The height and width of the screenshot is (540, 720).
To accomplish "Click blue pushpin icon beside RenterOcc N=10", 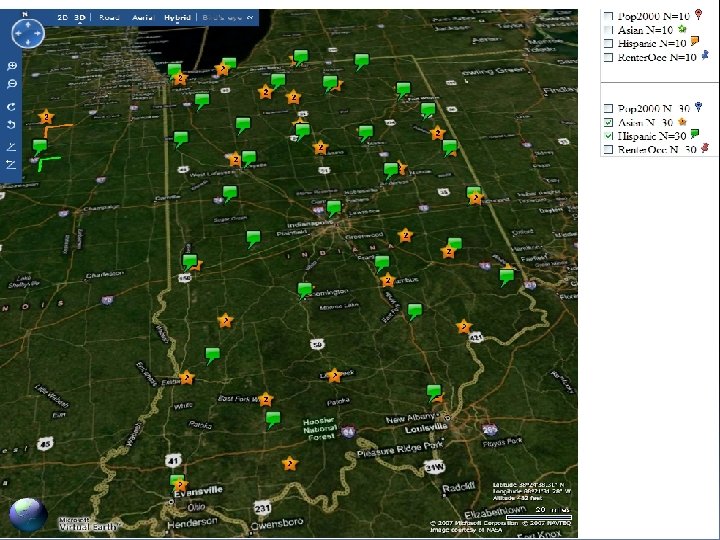I will (x=705, y=56).
